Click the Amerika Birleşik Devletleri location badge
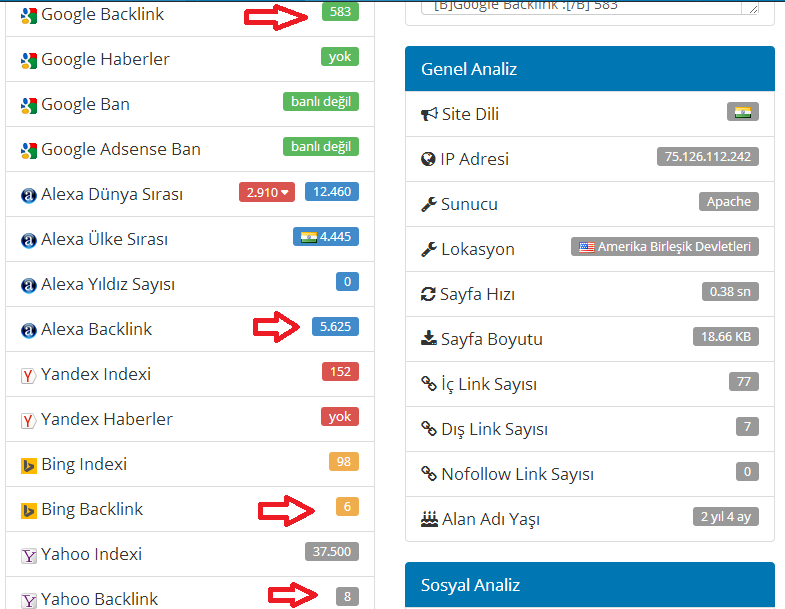Viewport: 785px width, 609px height. click(x=665, y=247)
